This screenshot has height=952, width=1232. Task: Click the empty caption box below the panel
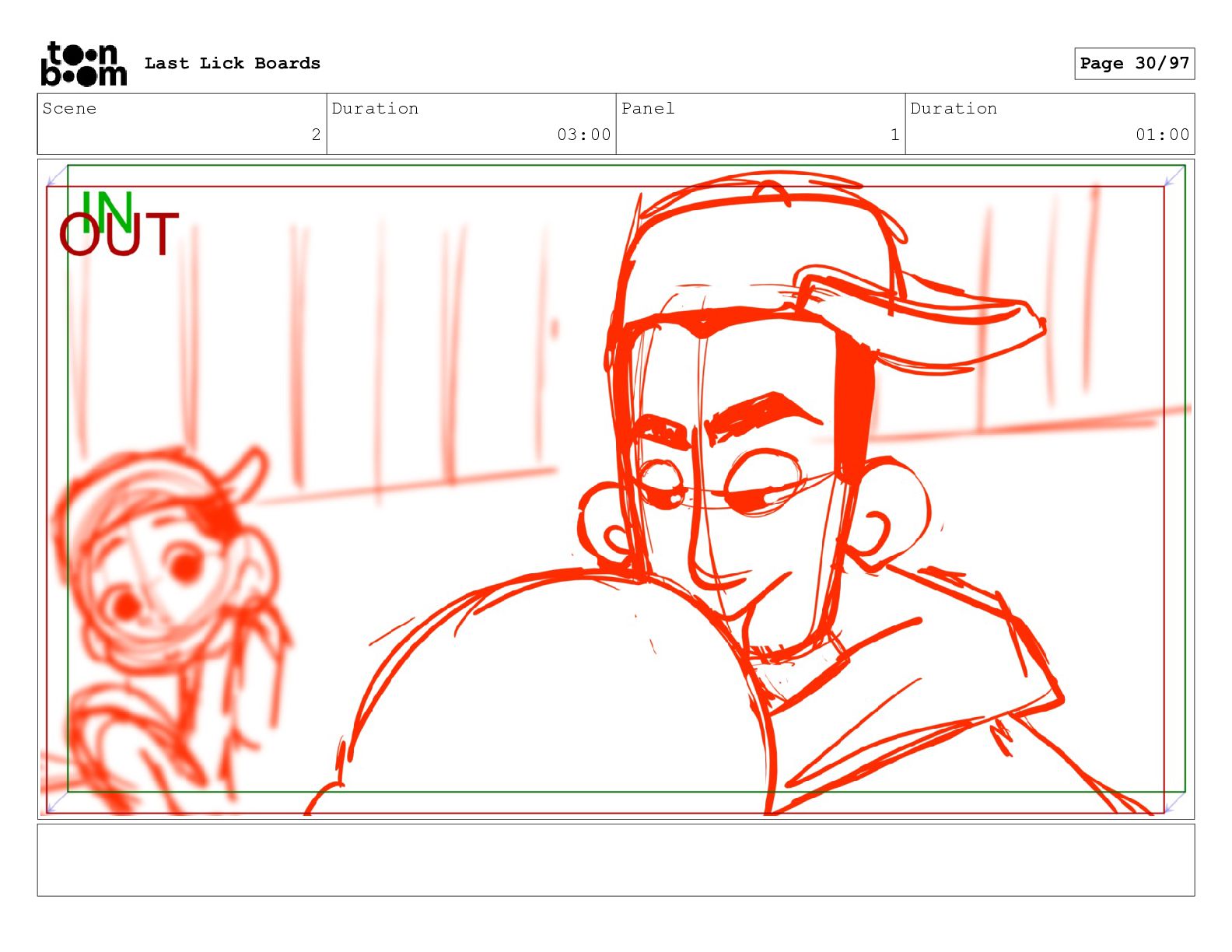pyautogui.click(x=616, y=860)
